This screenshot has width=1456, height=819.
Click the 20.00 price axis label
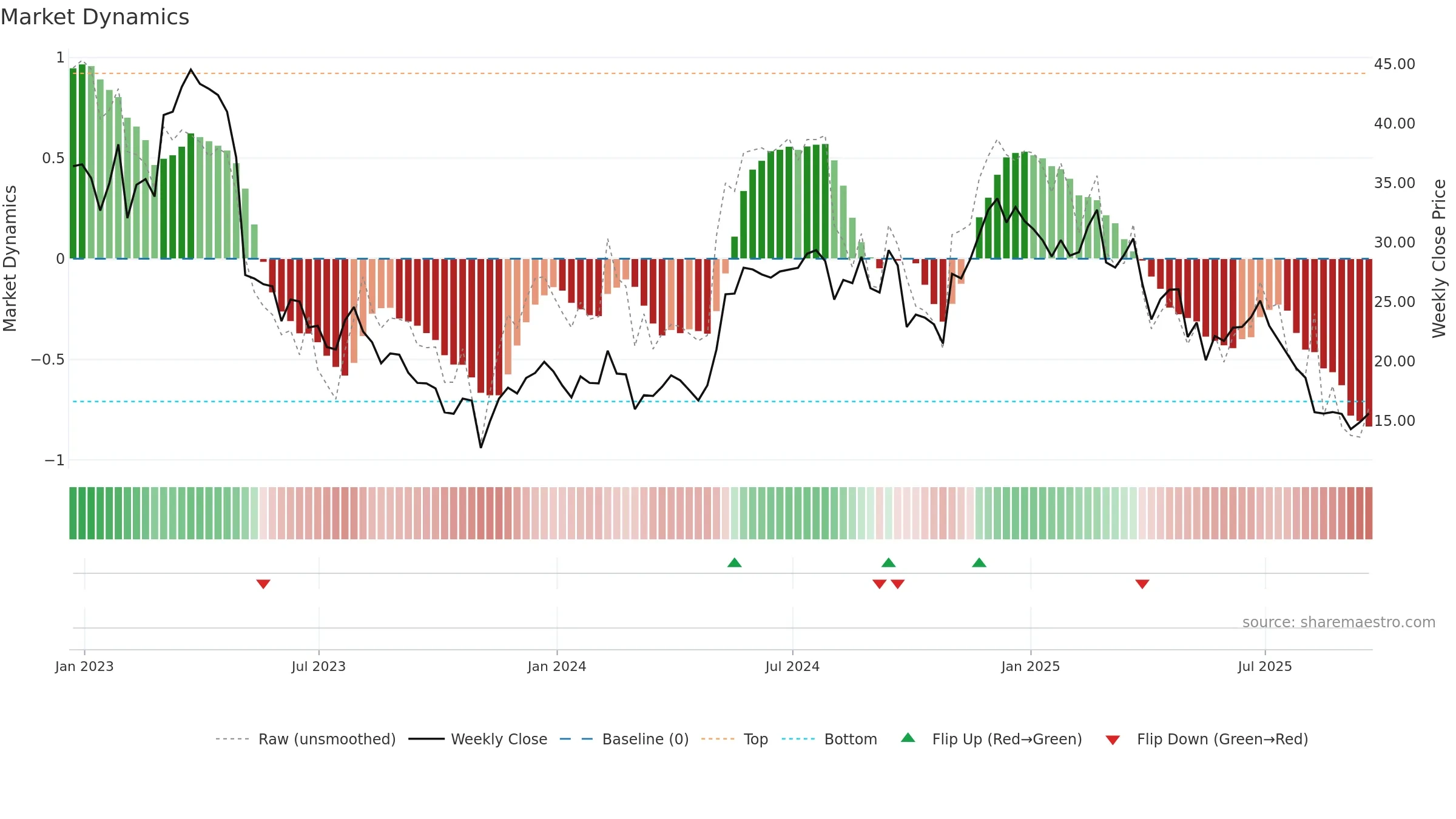tap(1395, 361)
